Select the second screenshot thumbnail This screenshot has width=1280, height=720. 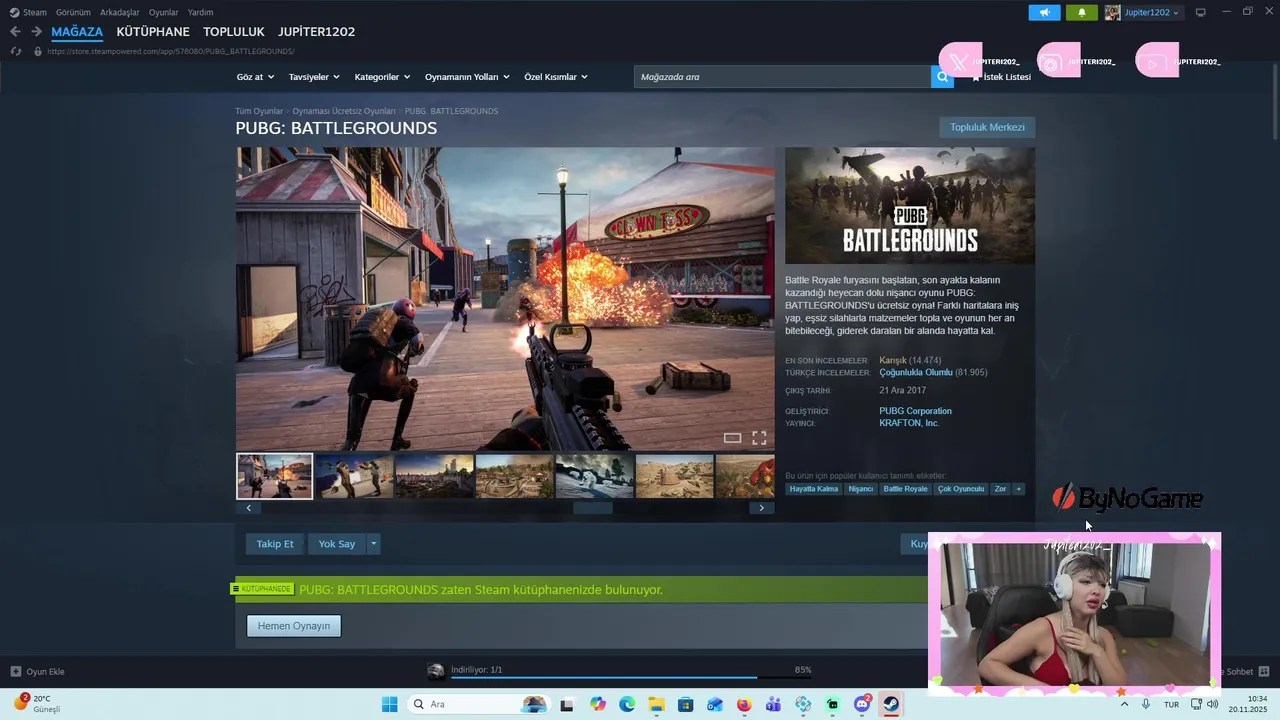coord(354,476)
